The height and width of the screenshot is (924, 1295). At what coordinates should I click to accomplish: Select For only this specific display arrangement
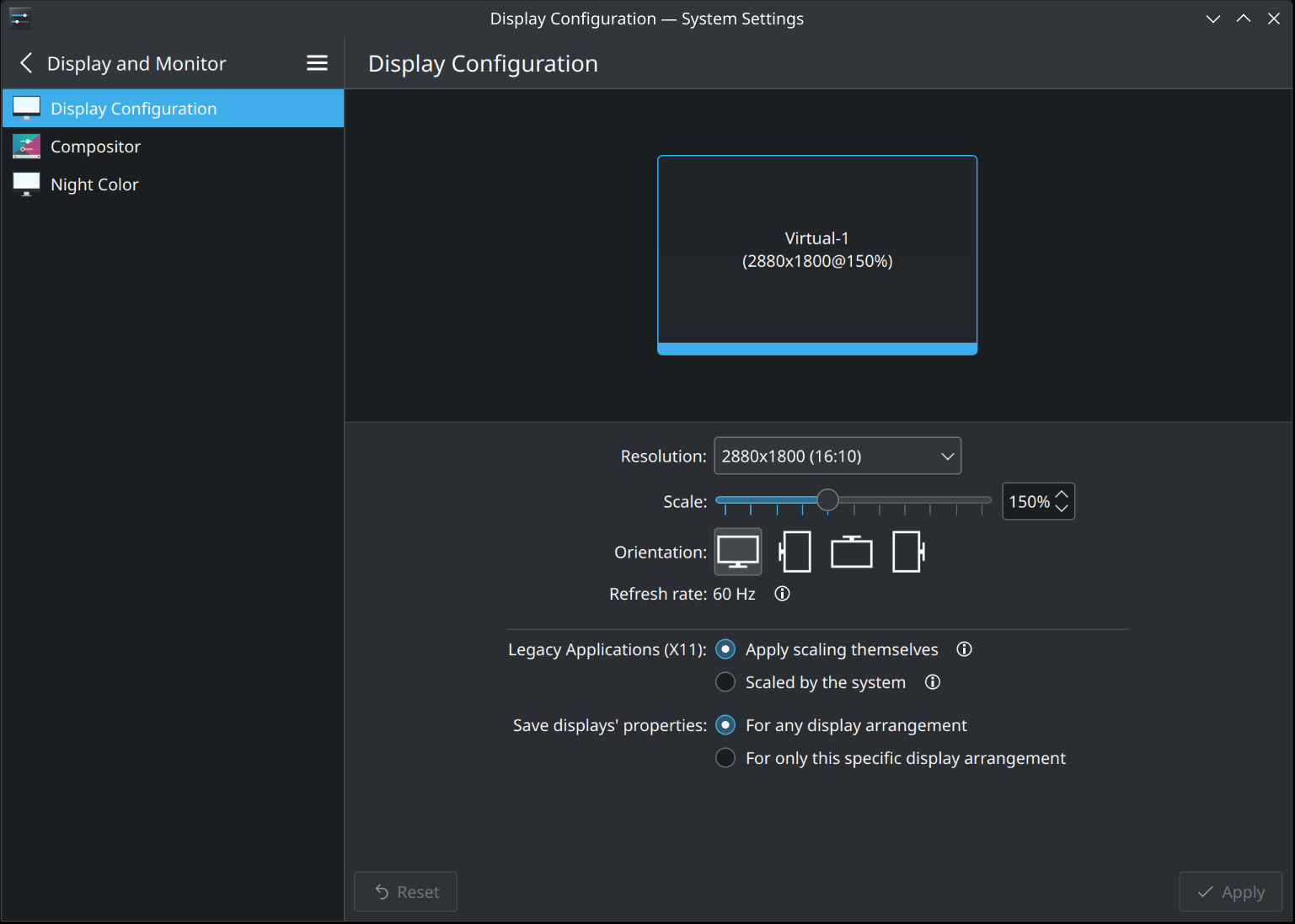[x=725, y=758]
